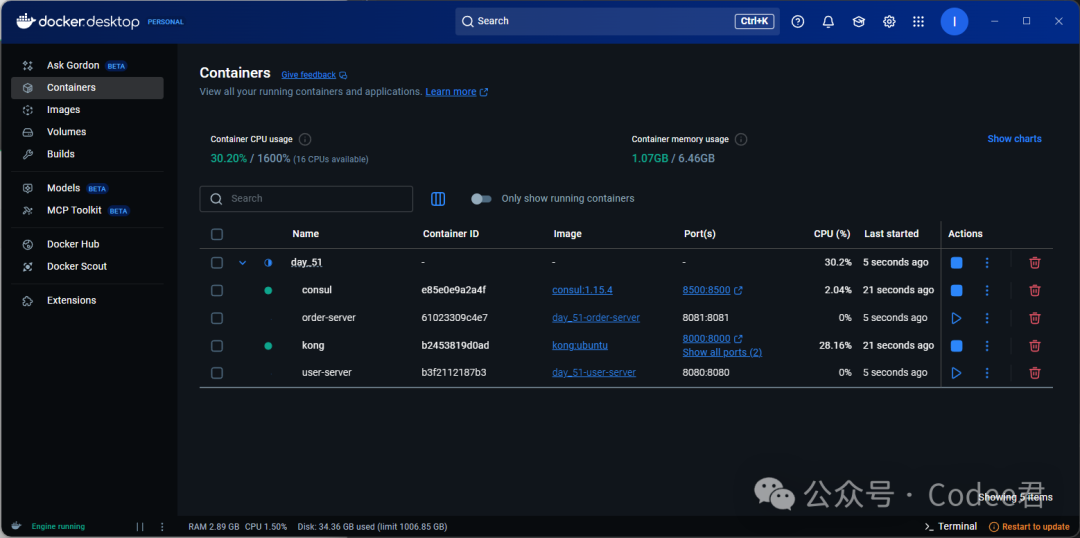Viewport: 1080px width, 538px height.
Task: Check the day_51 row checkbox
Action: tap(217, 262)
